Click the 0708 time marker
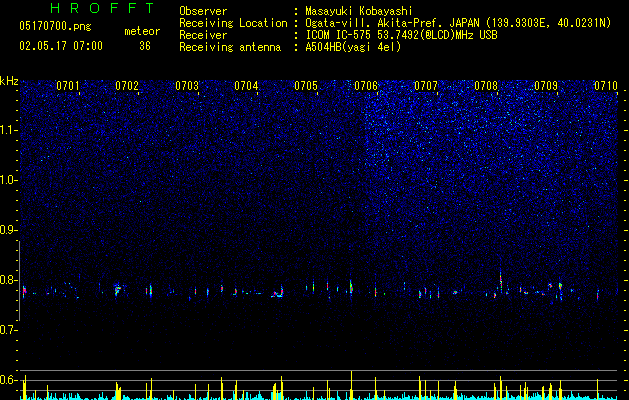This screenshot has height=400, width=629. [486, 86]
